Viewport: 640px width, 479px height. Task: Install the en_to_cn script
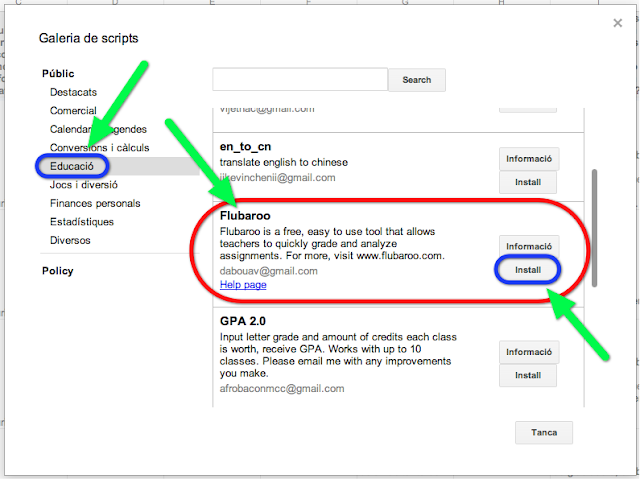[x=528, y=182]
